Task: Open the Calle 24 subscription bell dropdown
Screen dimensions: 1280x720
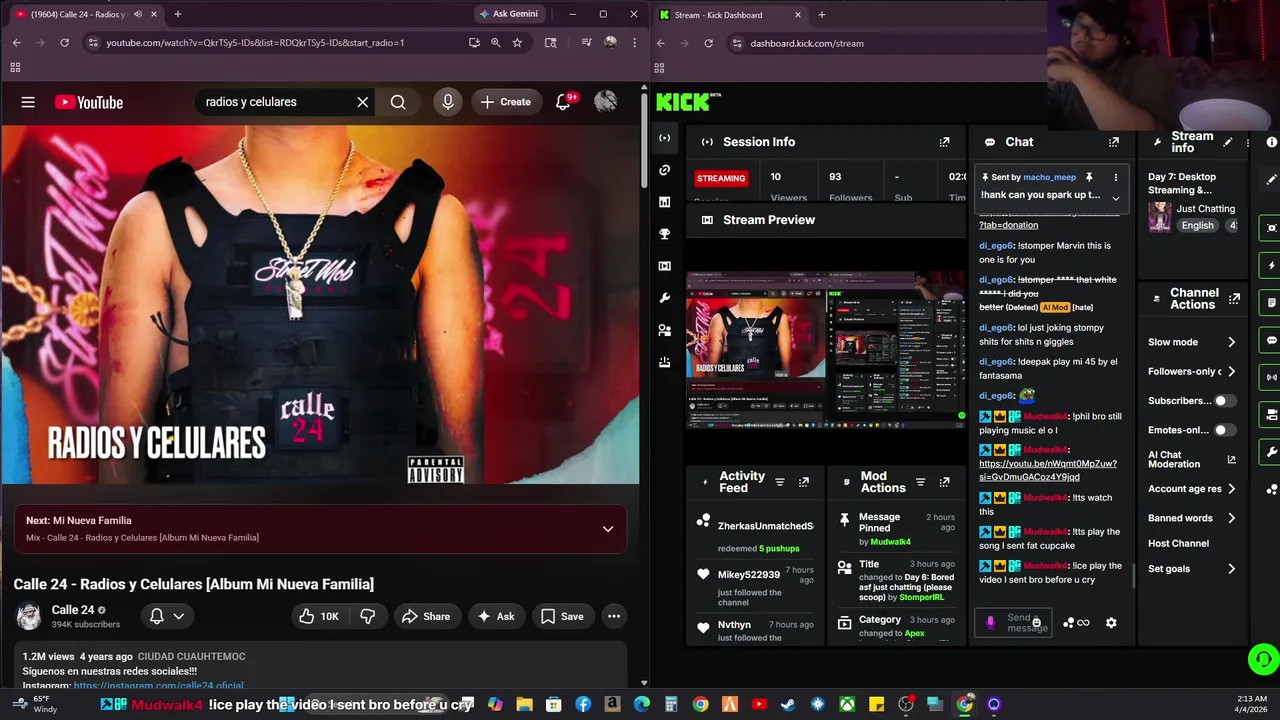Action: [x=166, y=616]
